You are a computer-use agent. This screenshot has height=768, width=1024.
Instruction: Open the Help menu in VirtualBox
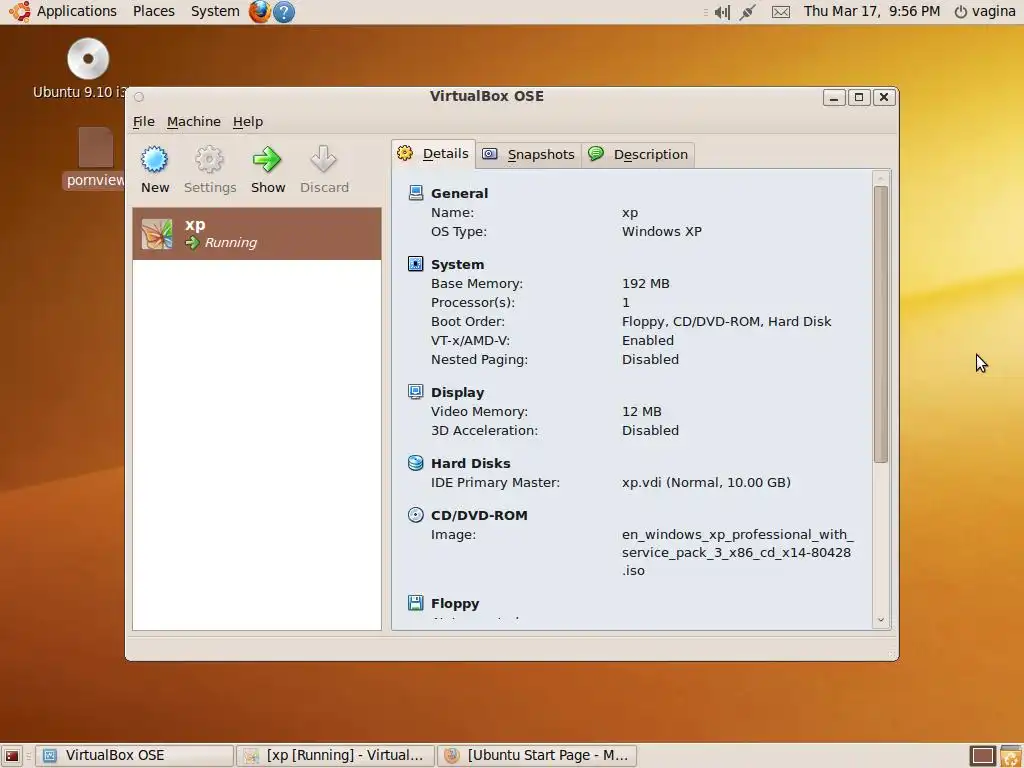click(x=248, y=121)
